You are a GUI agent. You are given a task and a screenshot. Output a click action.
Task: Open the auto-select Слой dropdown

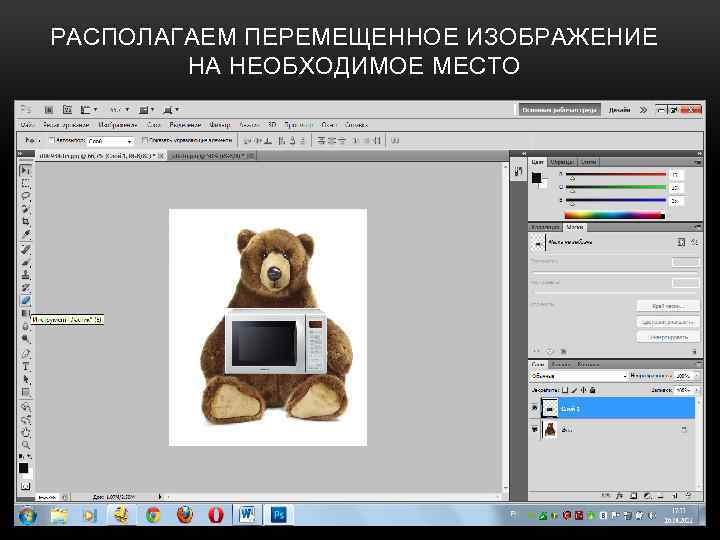click(x=110, y=141)
